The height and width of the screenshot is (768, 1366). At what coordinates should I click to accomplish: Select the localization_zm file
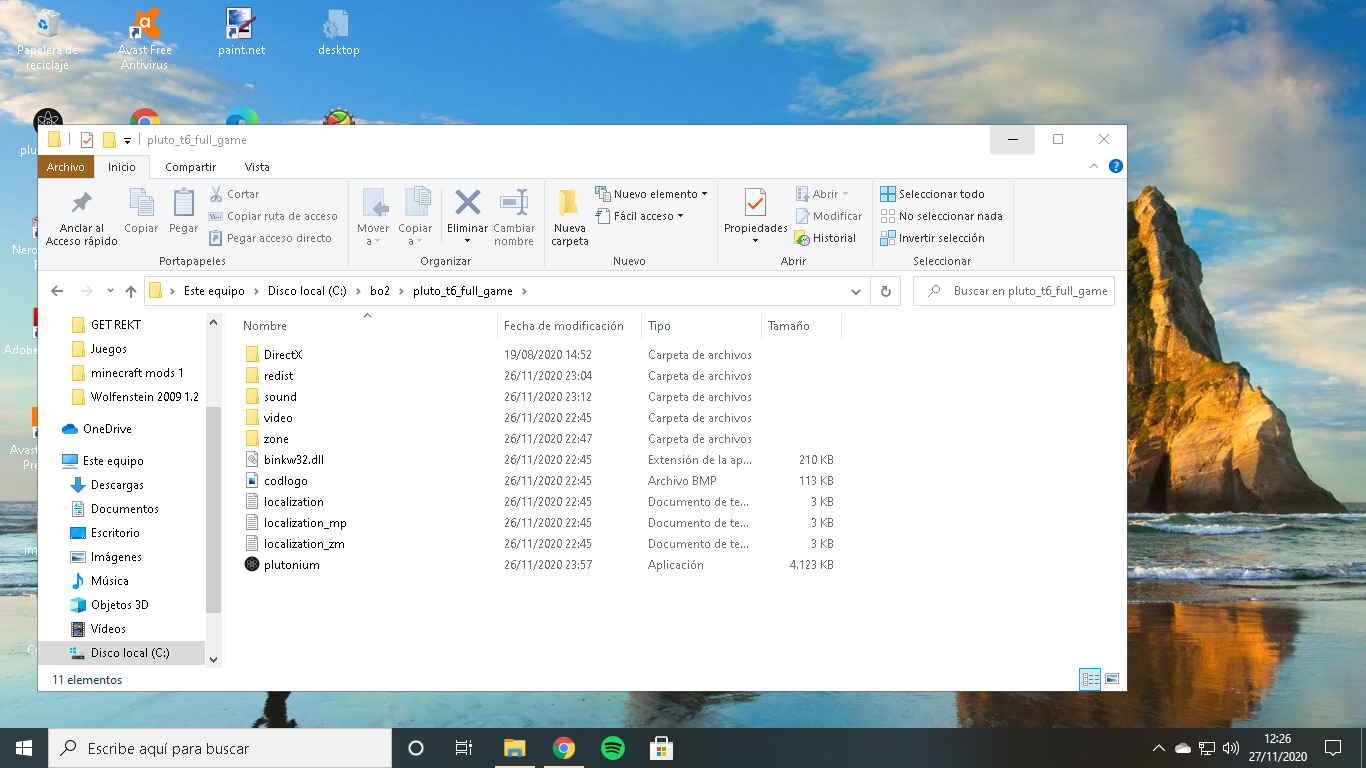pos(304,544)
